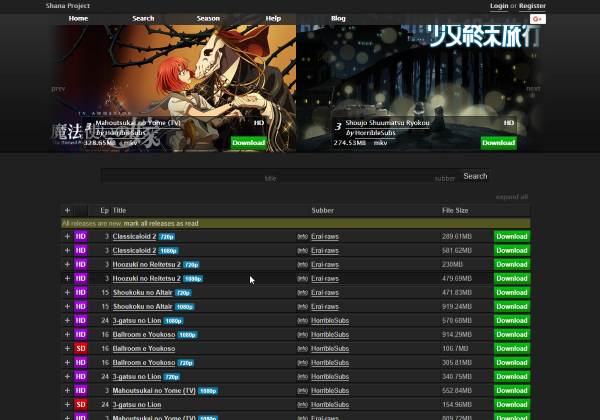Click the Login link
The image size is (600, 420).
tap(499, 6)
